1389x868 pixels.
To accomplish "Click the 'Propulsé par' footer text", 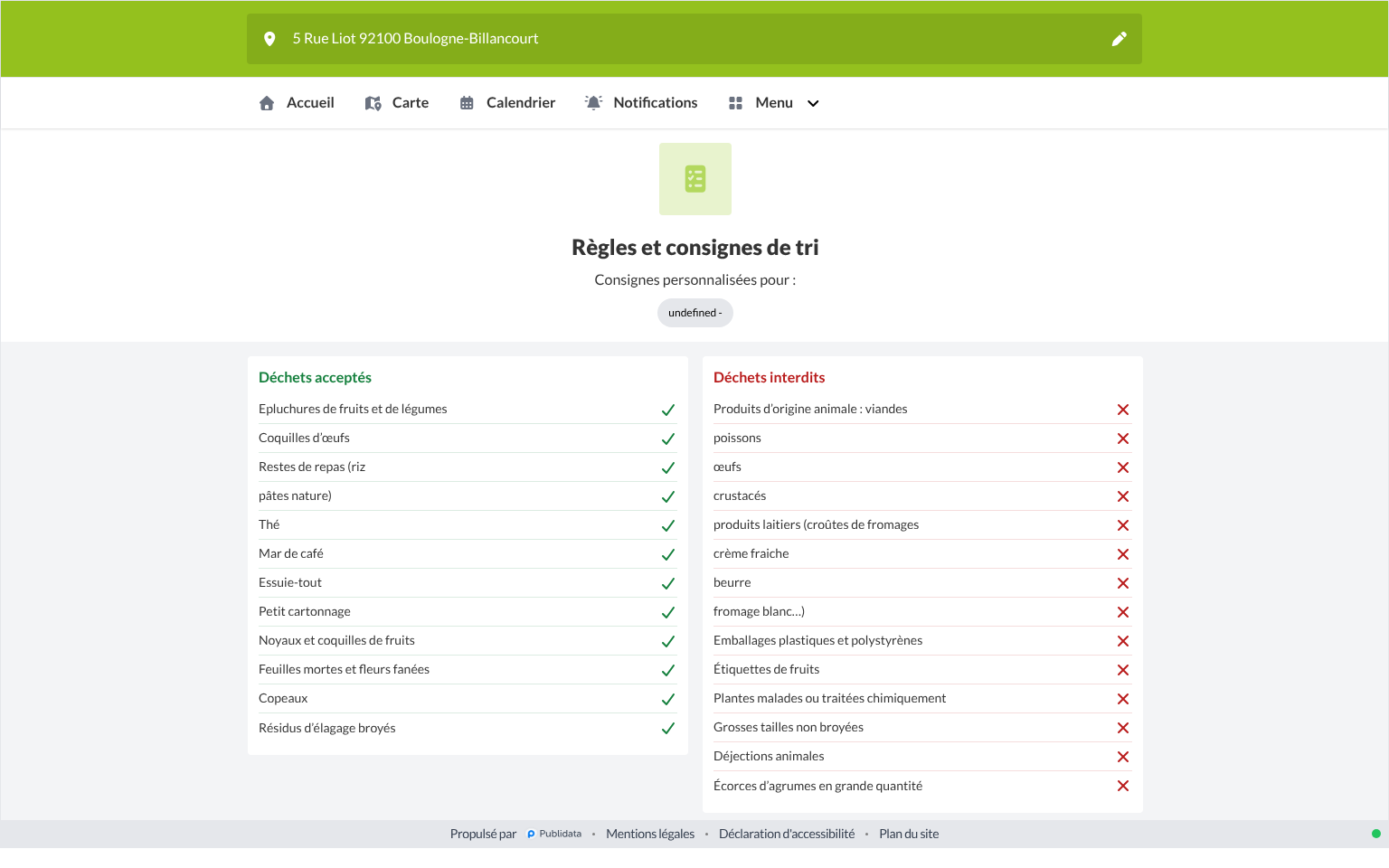I will pyautogui.click(x=483, y=834).
